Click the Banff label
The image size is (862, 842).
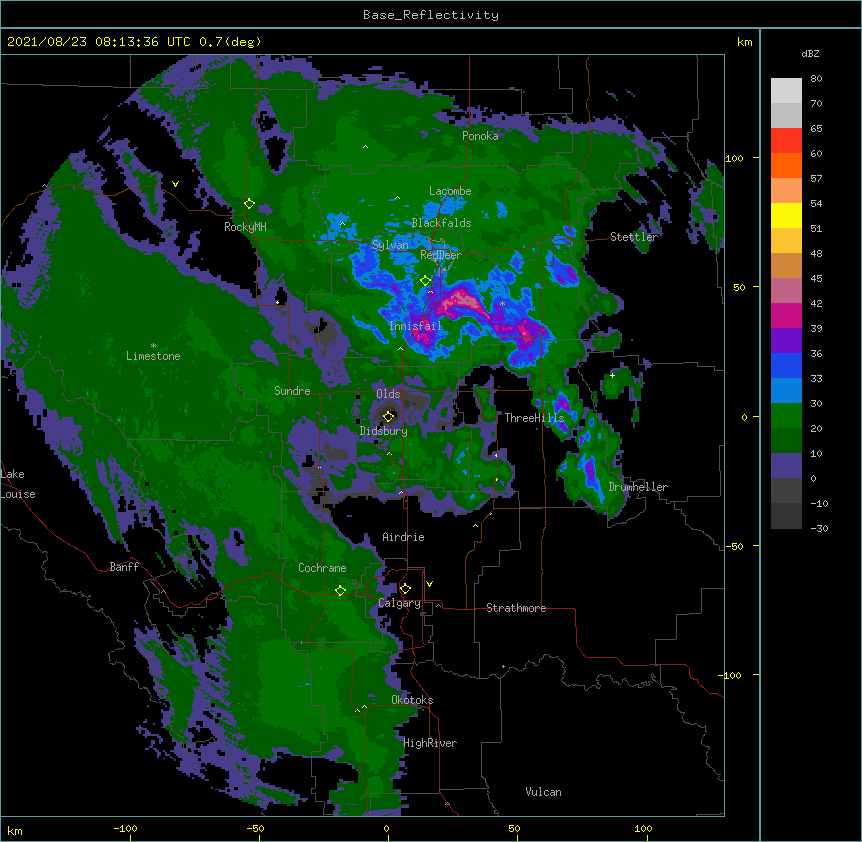(x=124, y=567)
